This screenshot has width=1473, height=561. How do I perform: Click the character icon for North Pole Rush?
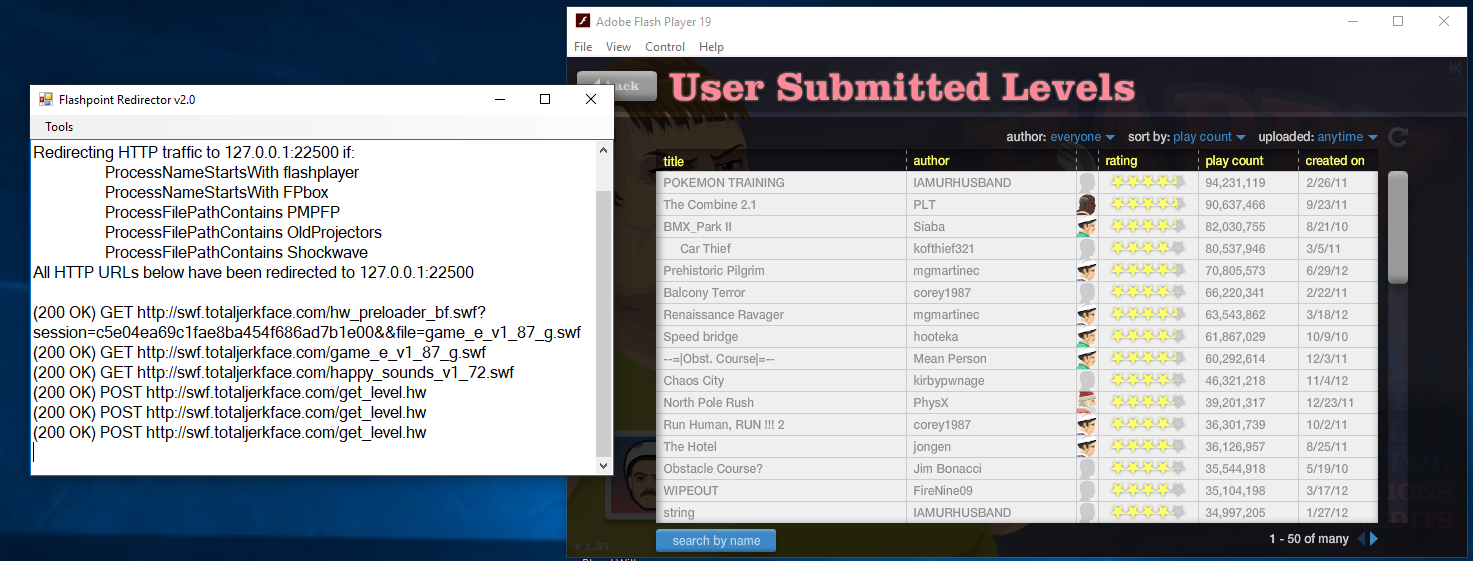tap(1087, 403)
